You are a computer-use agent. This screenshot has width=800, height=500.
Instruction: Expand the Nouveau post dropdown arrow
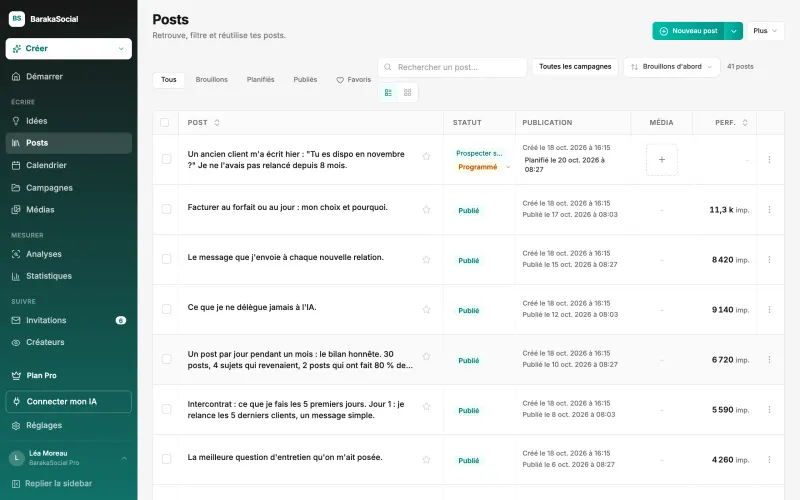click(734, 31)
